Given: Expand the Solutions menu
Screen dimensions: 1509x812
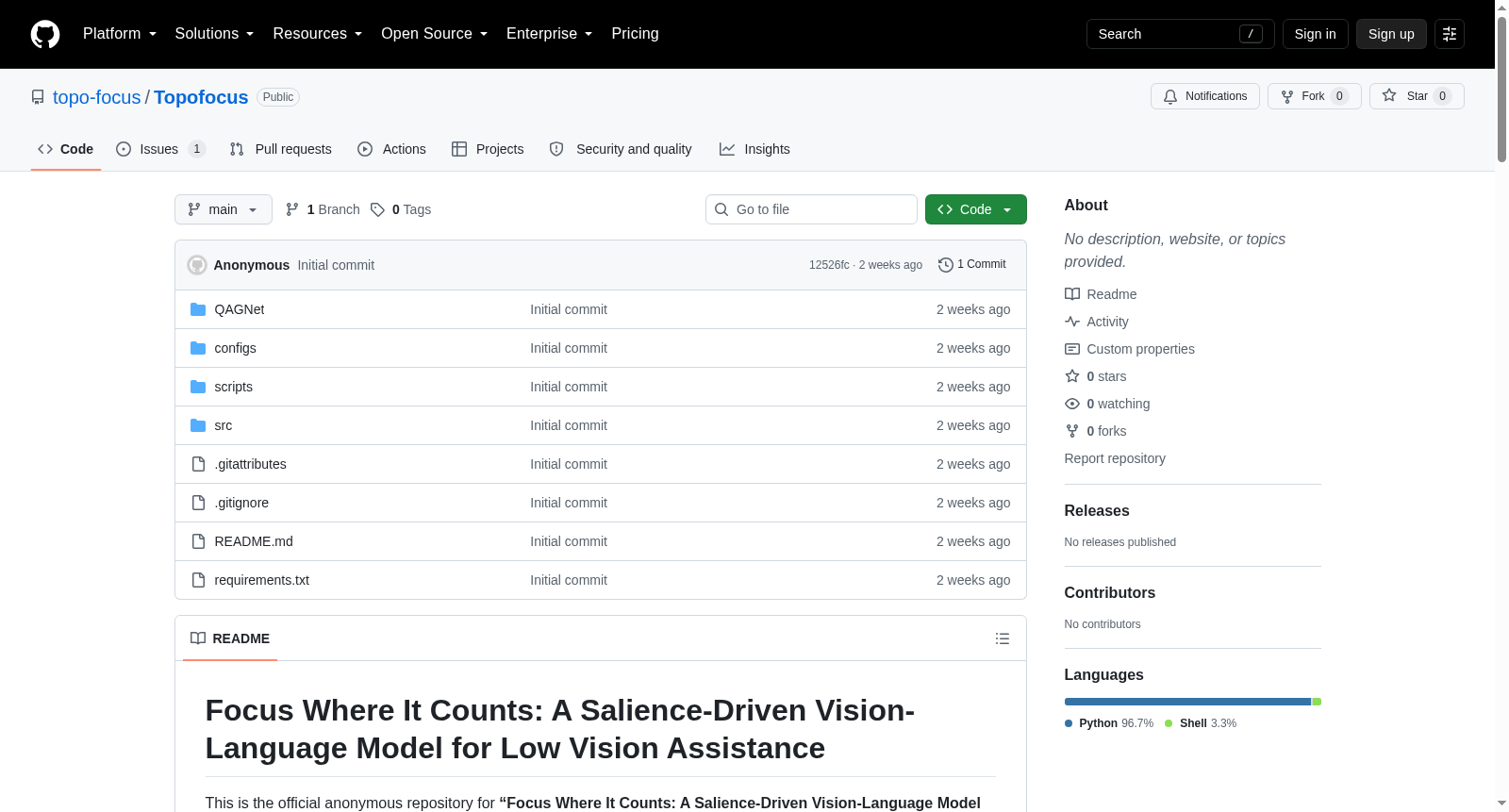Looking at the screenshot, I should click(214, 34).
